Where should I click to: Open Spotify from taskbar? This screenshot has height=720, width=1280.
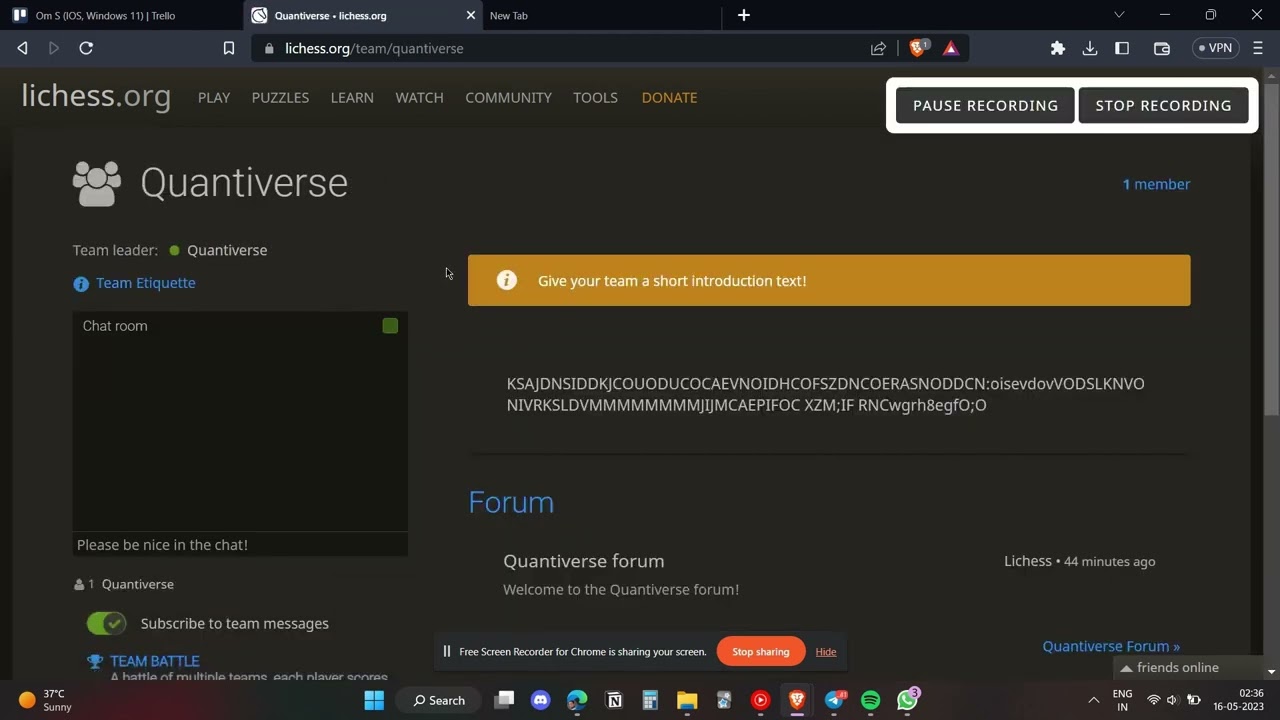click(870, 700)
